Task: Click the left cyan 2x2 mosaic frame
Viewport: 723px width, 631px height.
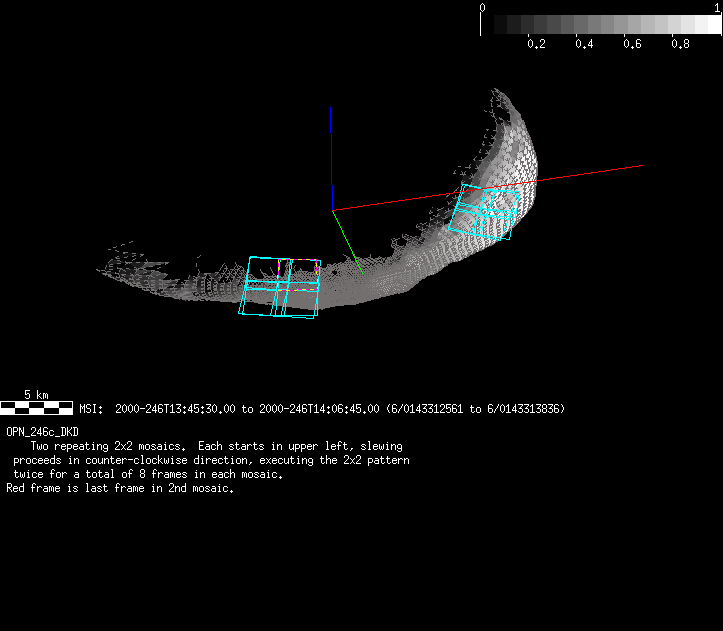Action: 280,287
